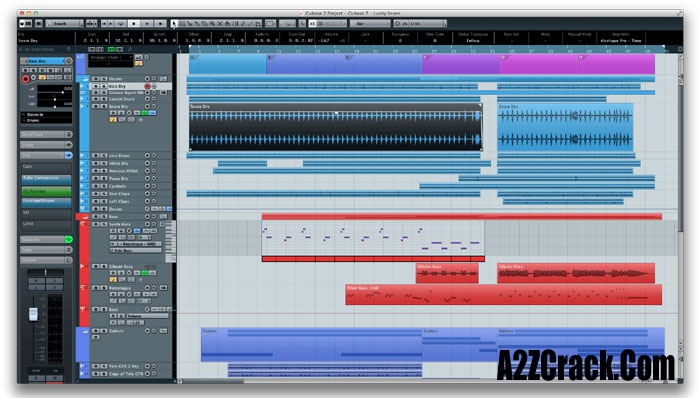Open the Drums folder track icon
The height and width of the screenshot is (398, 700).
click(x=85, y=79)
